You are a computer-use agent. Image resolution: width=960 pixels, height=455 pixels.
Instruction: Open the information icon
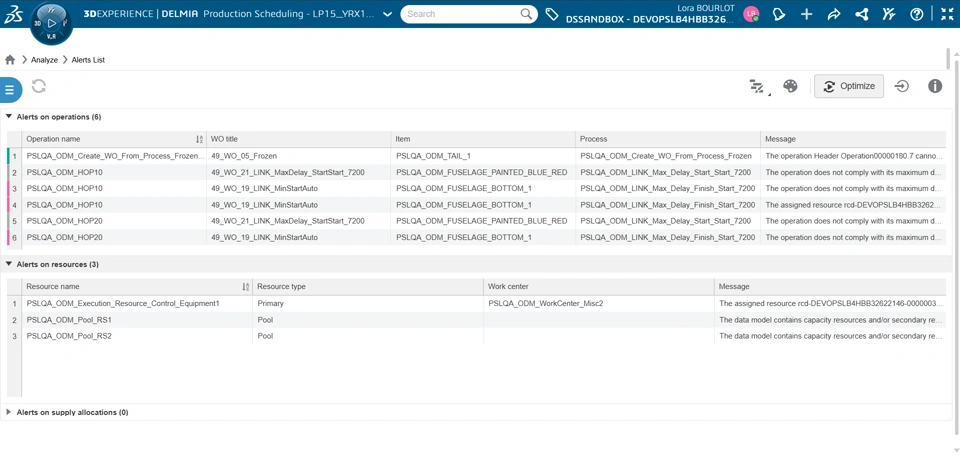pos(935,86)
